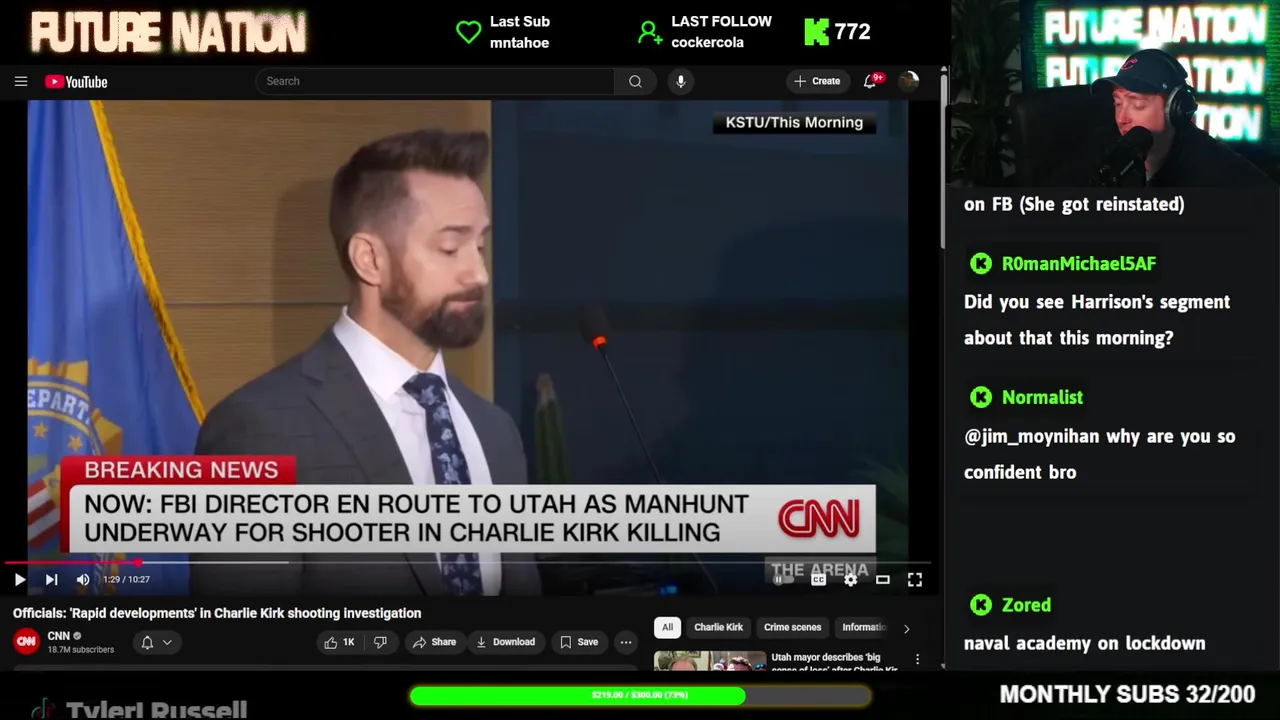Play the paused CNN video
The width and height of the screenshot is (1280, 720).
coord(19,579)
